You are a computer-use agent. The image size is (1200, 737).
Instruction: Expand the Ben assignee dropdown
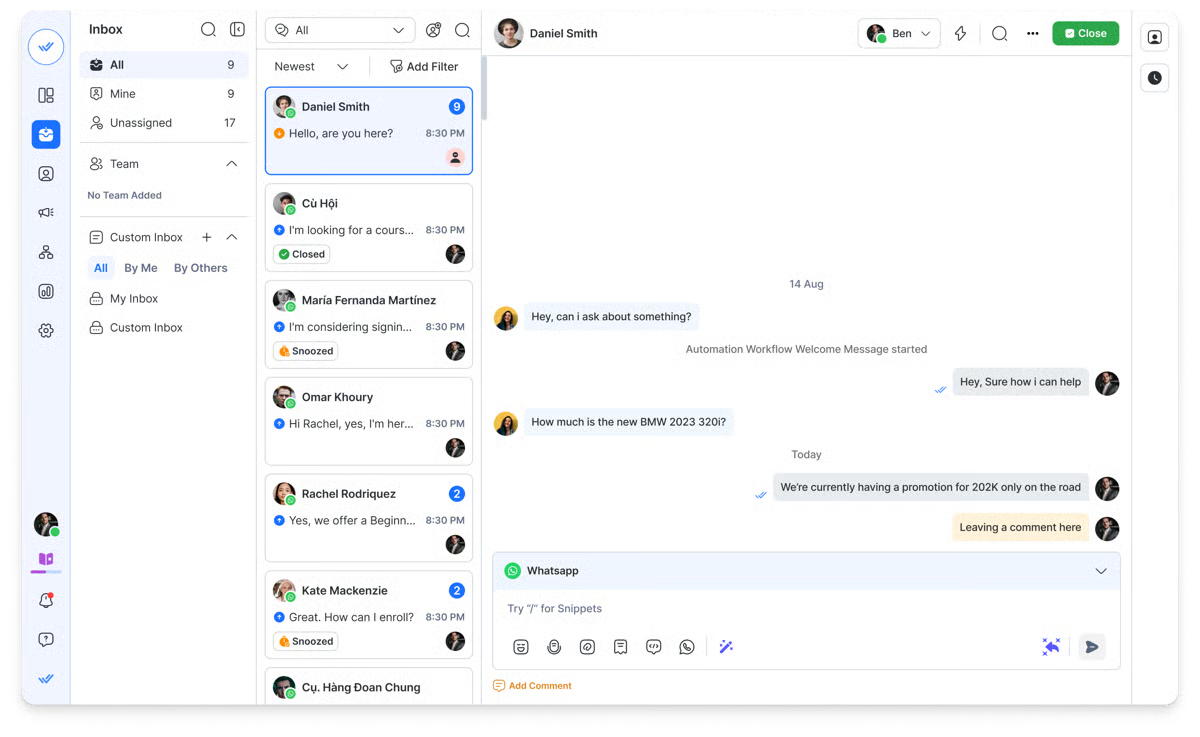899,34
